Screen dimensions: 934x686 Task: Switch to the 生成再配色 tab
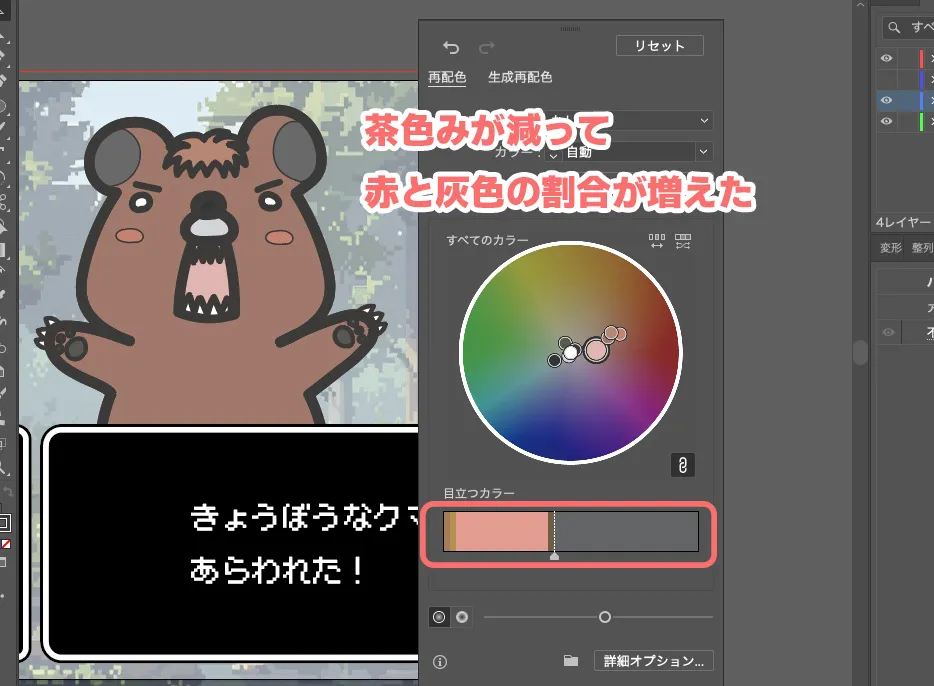coord(521,77)
